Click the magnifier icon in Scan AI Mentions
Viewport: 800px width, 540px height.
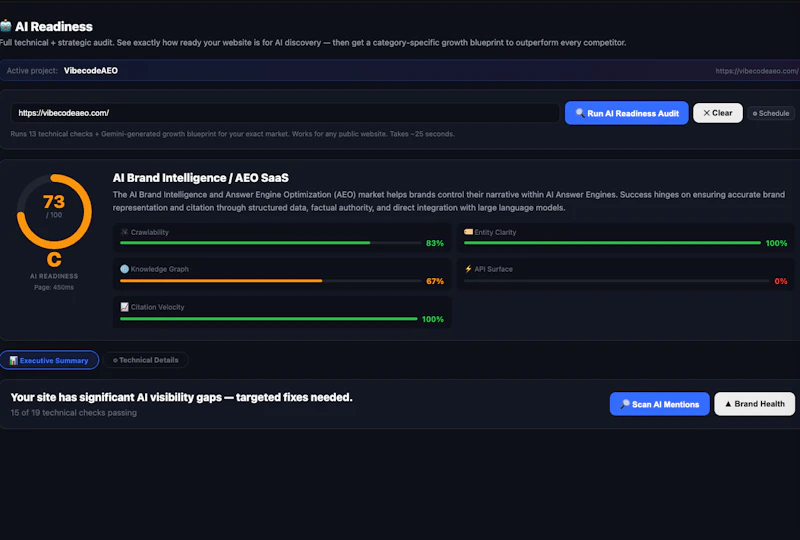(x=625, y=404)
